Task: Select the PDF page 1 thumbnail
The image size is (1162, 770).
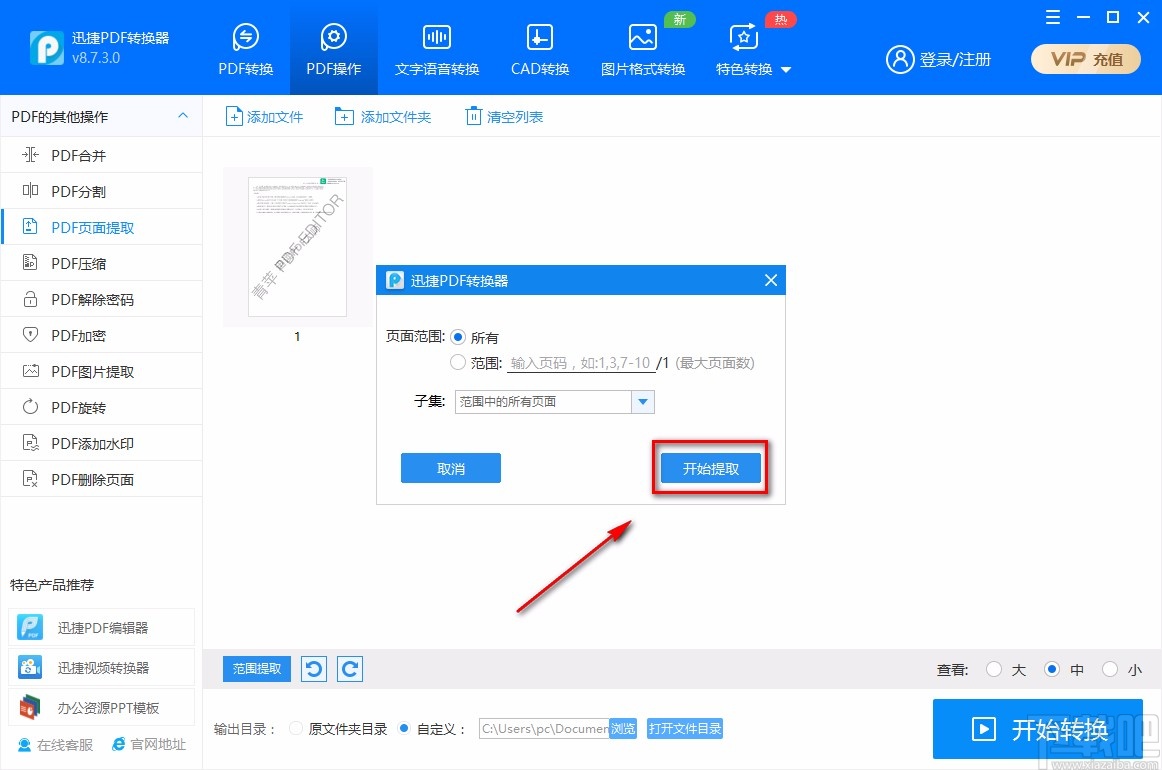Action: point(297,247)
